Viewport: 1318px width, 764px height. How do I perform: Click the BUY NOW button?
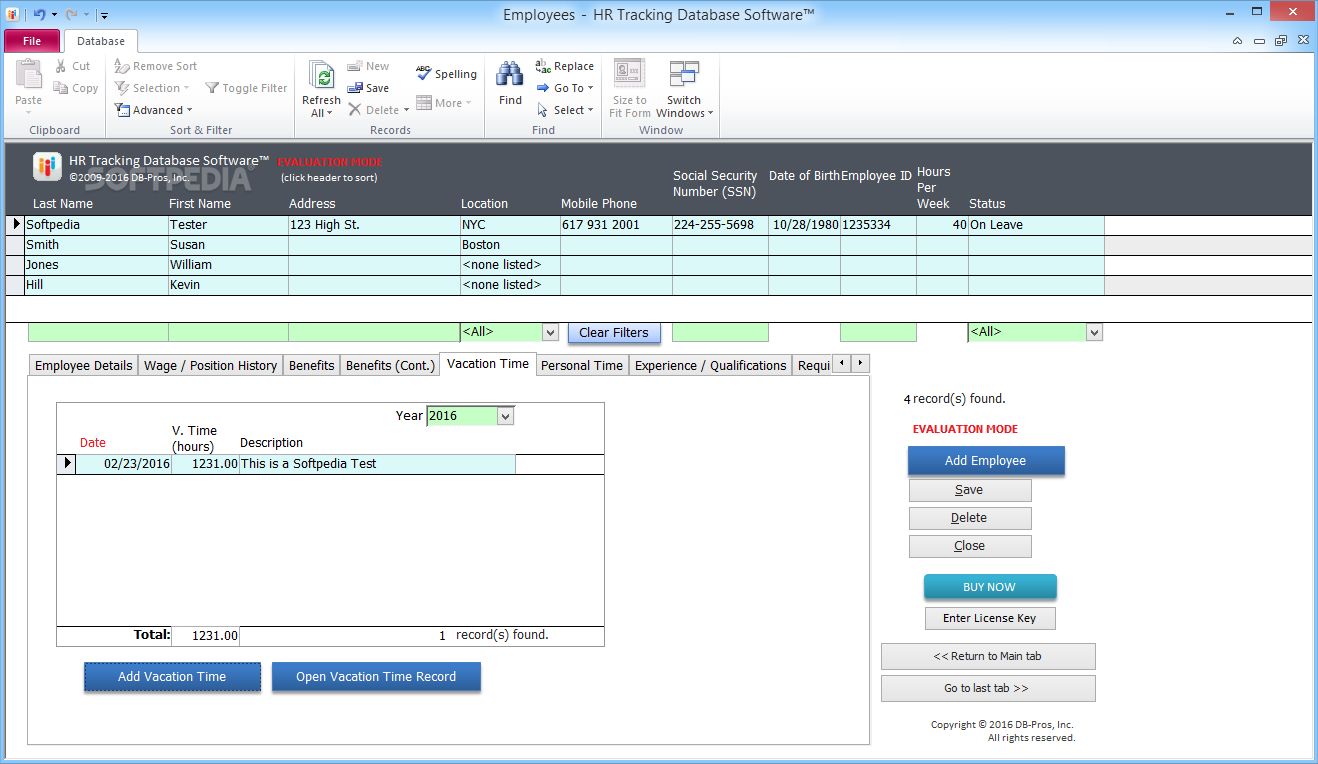pyautogui.click(x=990, y=587)
